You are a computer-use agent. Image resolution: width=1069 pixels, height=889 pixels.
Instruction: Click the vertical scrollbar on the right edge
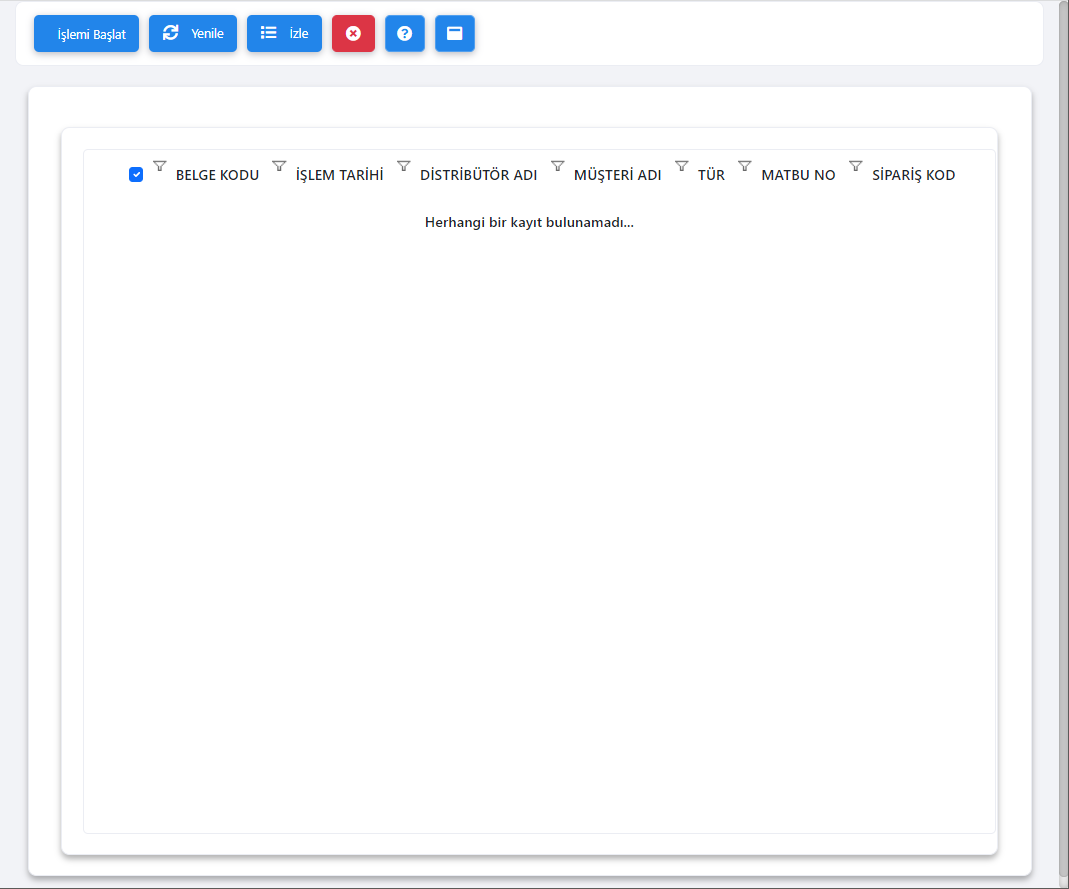coord(1063,440)
